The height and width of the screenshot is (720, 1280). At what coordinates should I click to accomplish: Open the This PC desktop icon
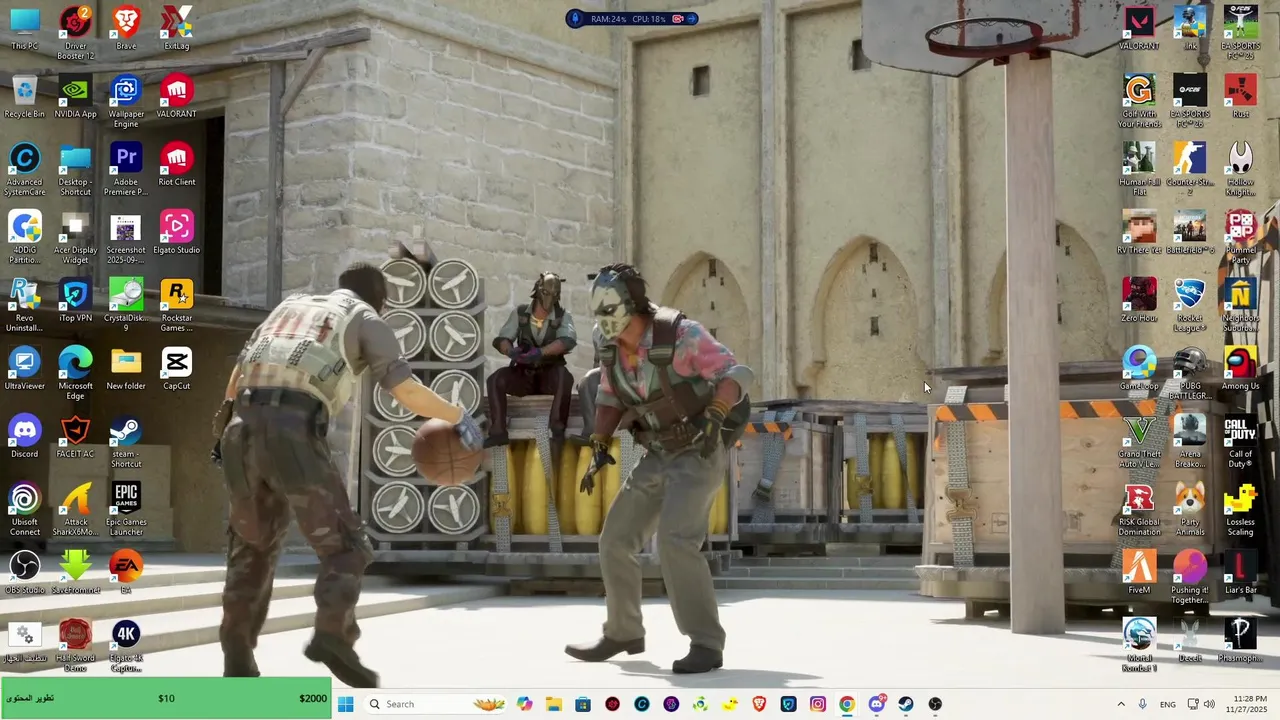(x=25, y=28)
